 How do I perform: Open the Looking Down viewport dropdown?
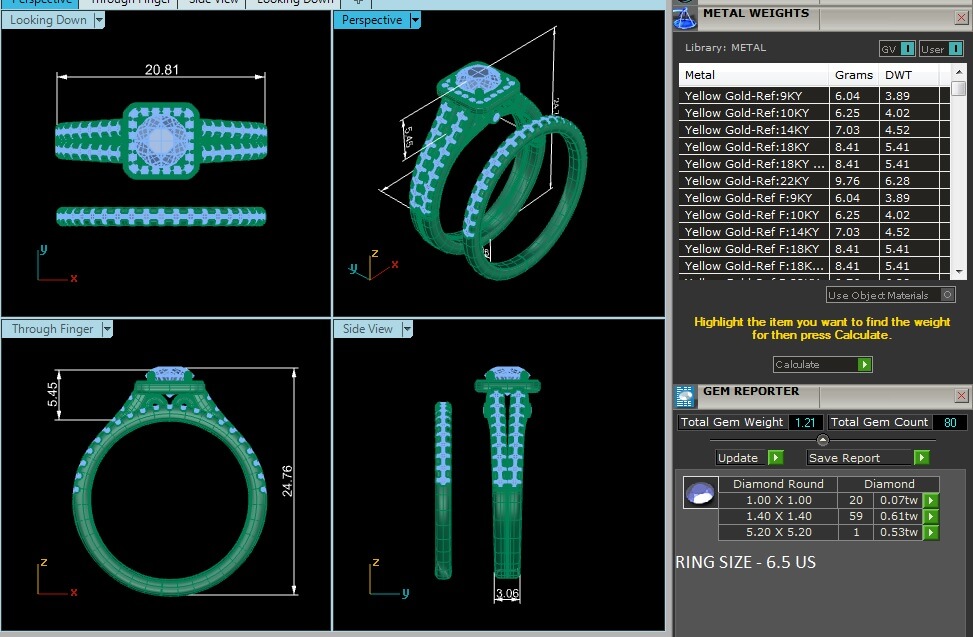99,20
